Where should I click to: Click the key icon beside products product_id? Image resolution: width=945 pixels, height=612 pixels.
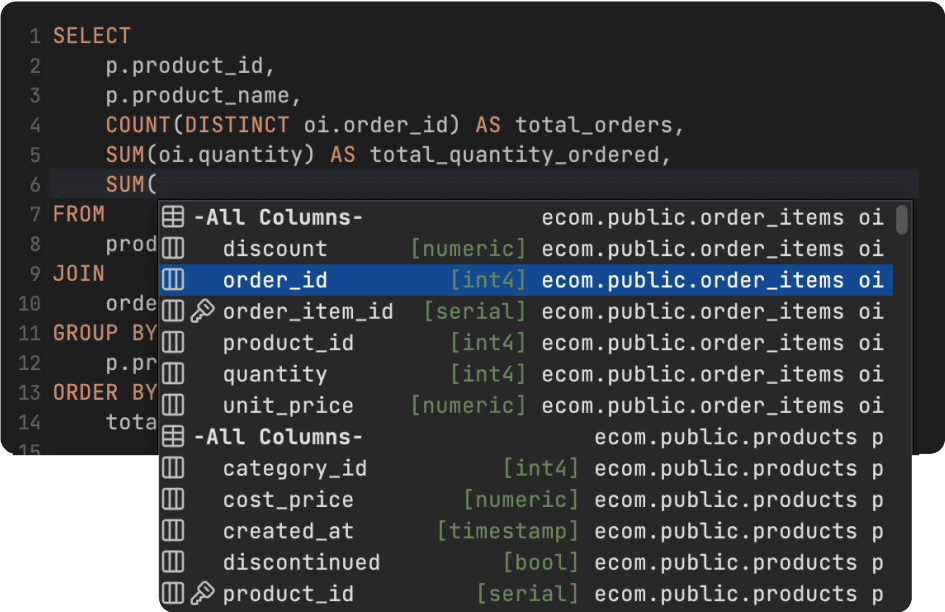tap(202, 594)
